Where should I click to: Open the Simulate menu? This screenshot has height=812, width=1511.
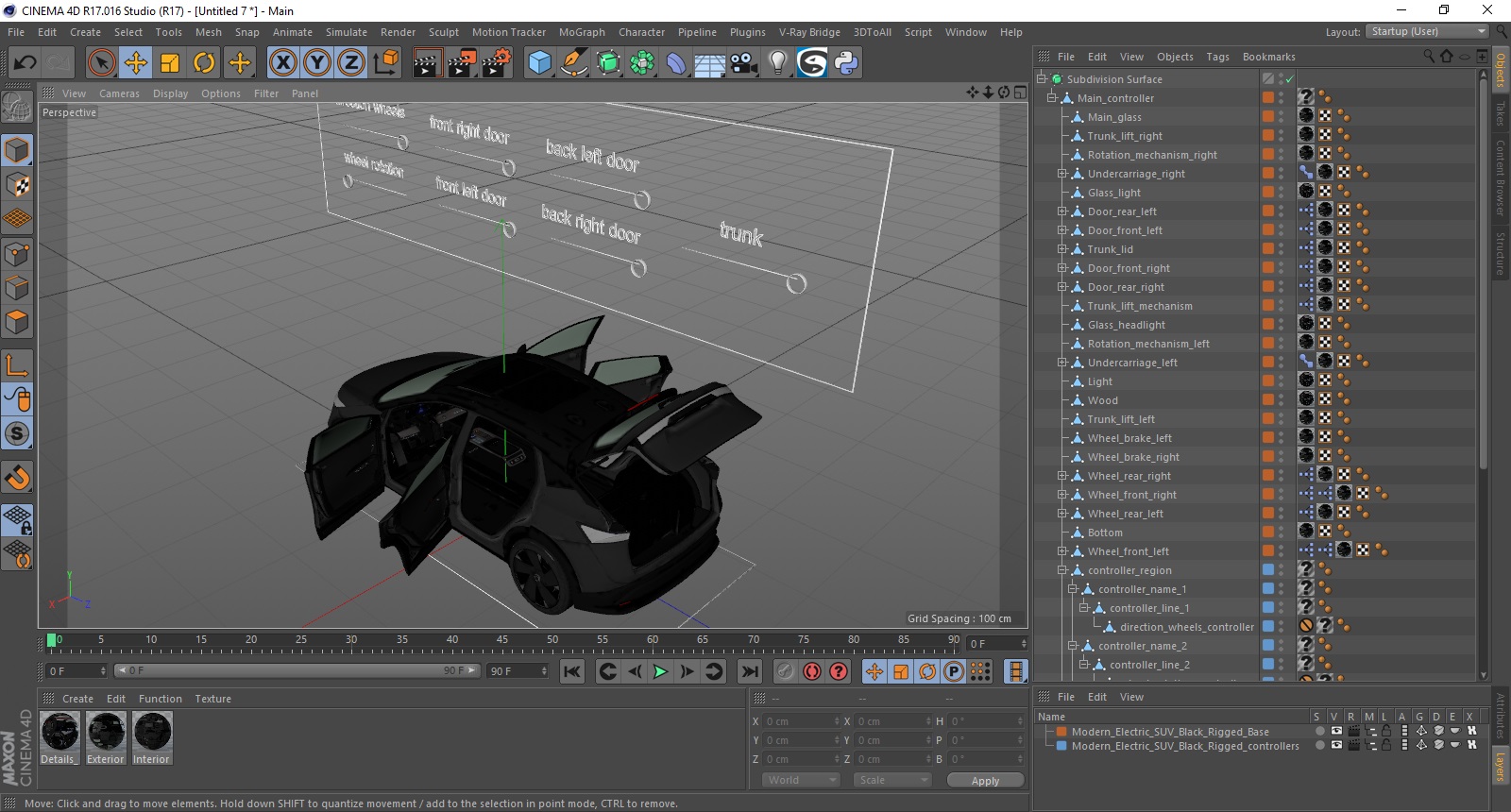click(x=347, y=32)
